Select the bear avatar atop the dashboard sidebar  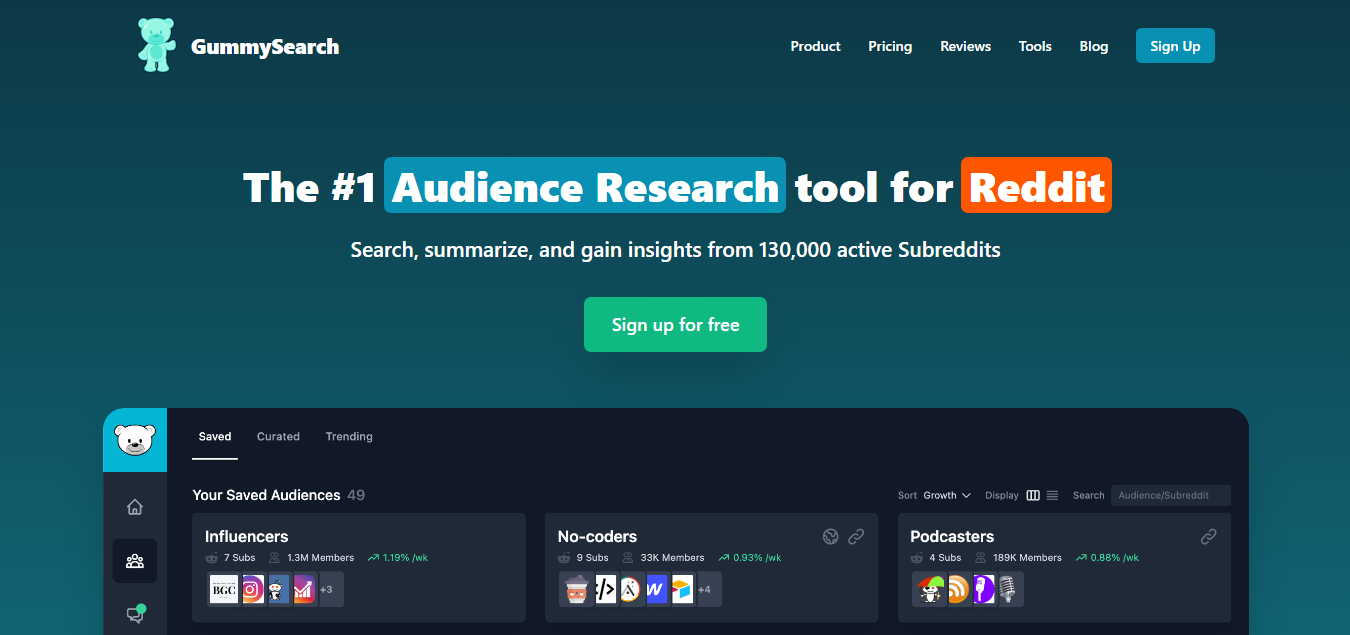[x=134, y=440]
